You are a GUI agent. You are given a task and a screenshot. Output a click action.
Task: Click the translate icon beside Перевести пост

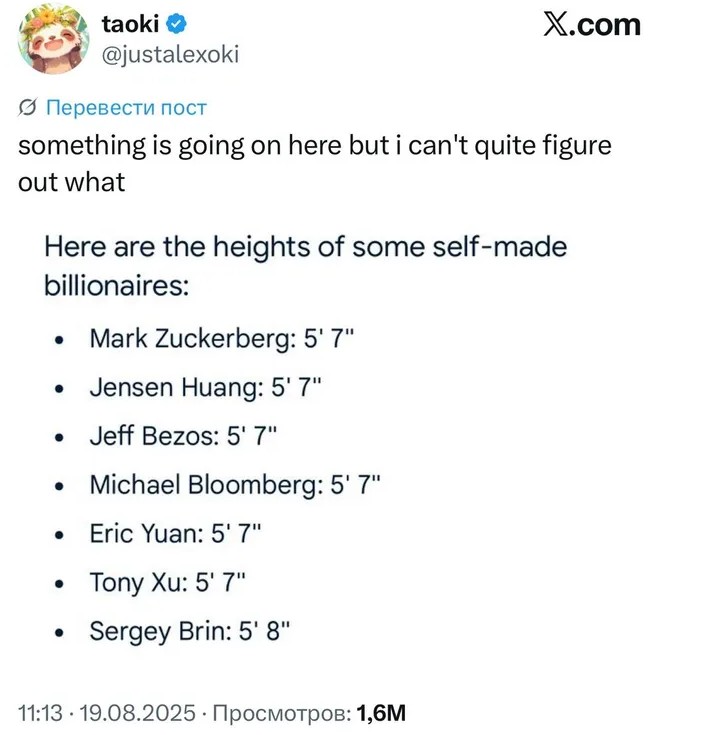pos(29,108)
